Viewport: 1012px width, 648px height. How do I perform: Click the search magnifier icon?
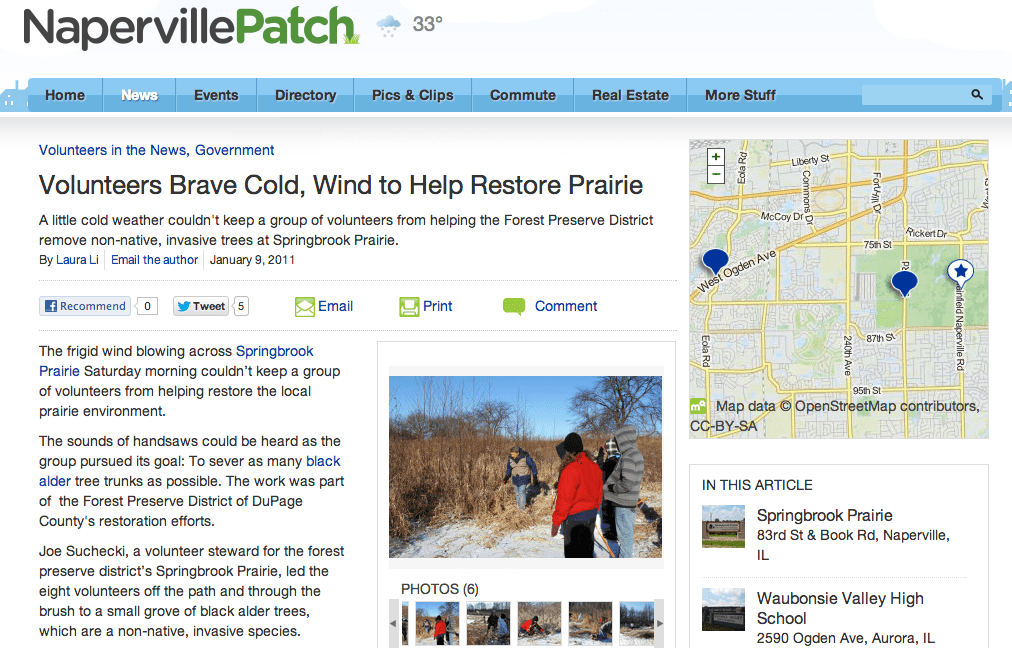coord(977,95)
